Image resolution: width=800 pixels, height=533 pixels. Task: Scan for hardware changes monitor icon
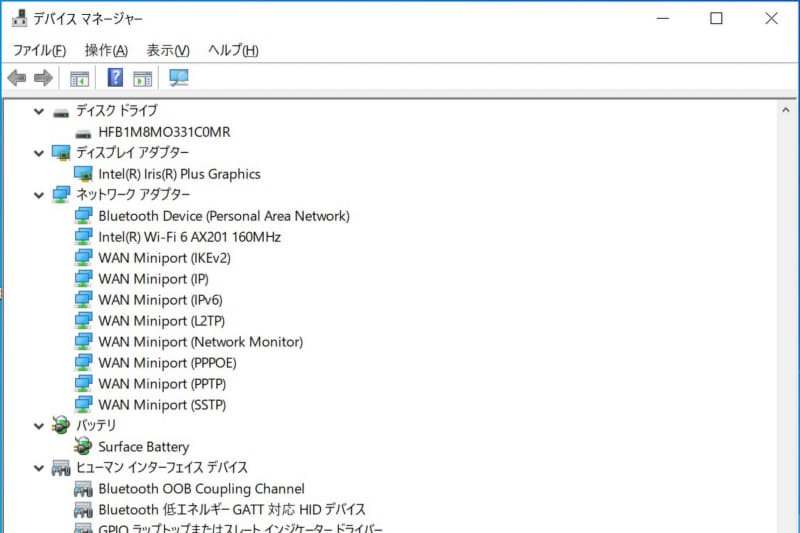179,78
